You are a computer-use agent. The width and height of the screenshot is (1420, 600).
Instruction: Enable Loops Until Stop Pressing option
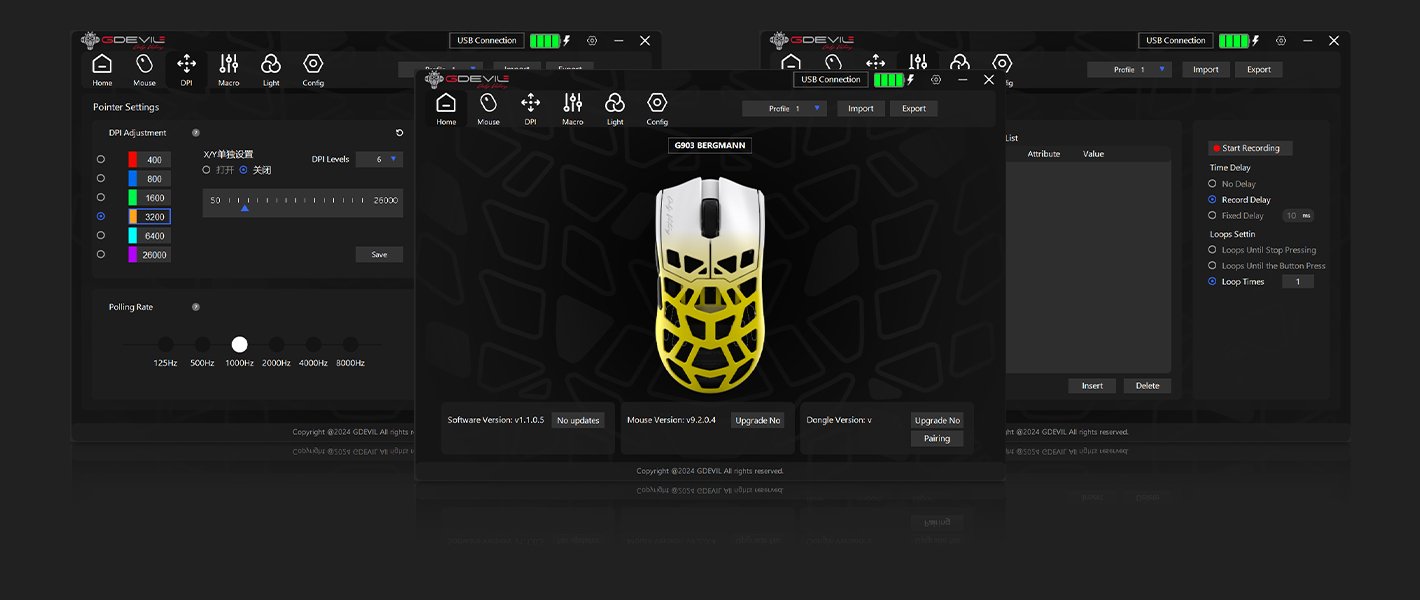pyautogui.click(x=1213, y=250)
